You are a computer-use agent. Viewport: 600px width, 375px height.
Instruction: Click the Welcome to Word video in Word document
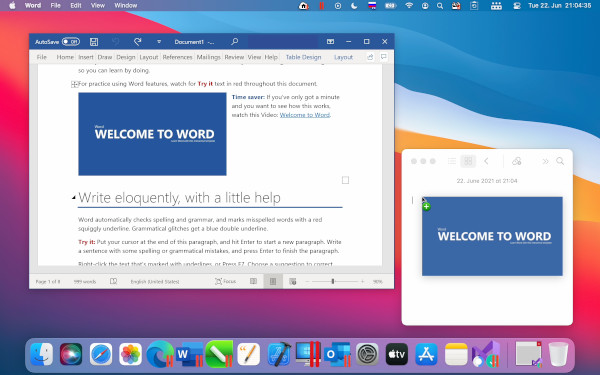[152, 134]
